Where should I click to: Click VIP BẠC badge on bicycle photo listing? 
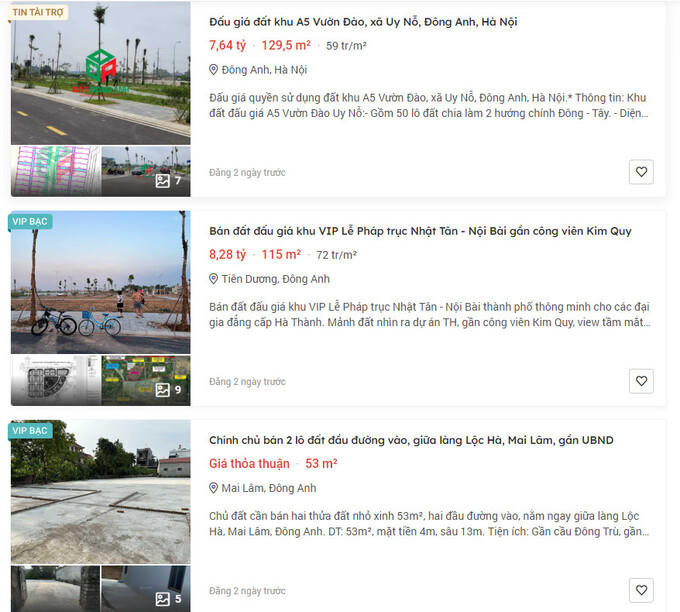click(x=30, y=222)
